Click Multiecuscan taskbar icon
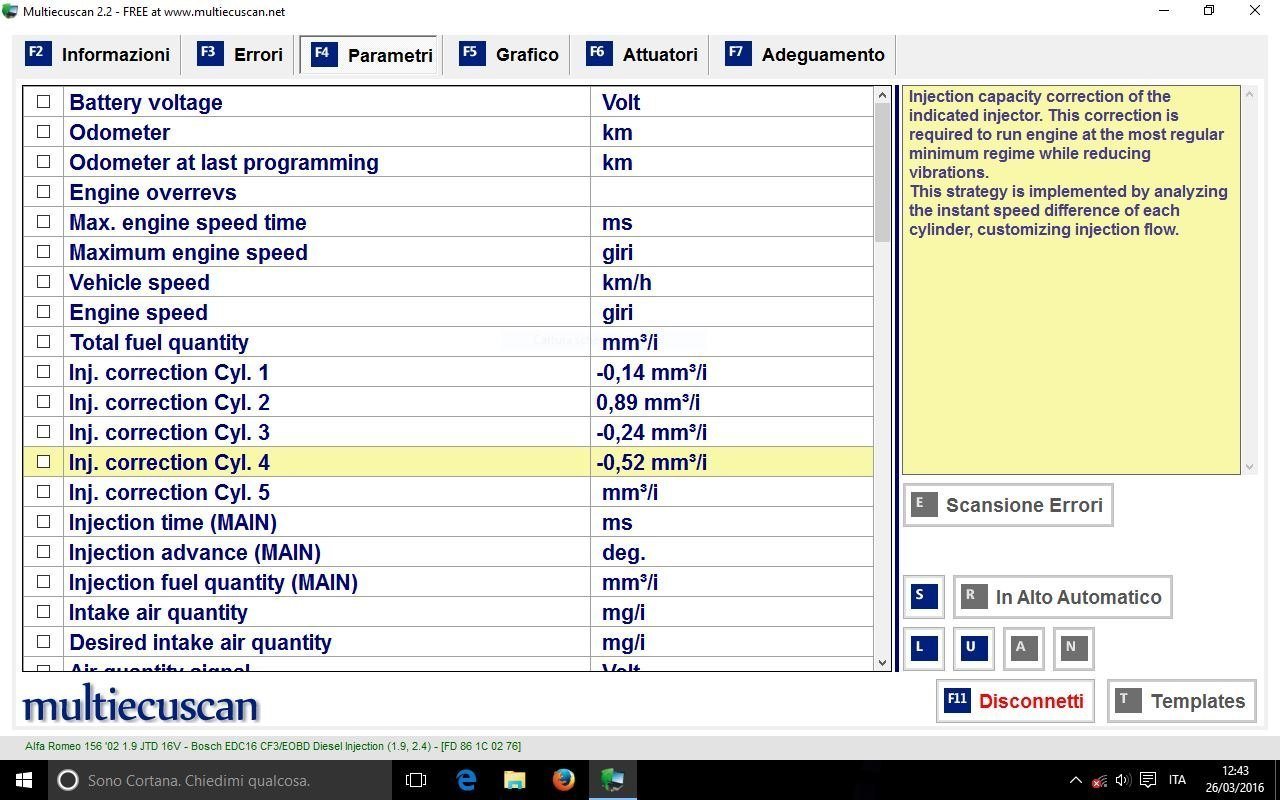This screenshot has width=1280, height=800. coord(613,780)
